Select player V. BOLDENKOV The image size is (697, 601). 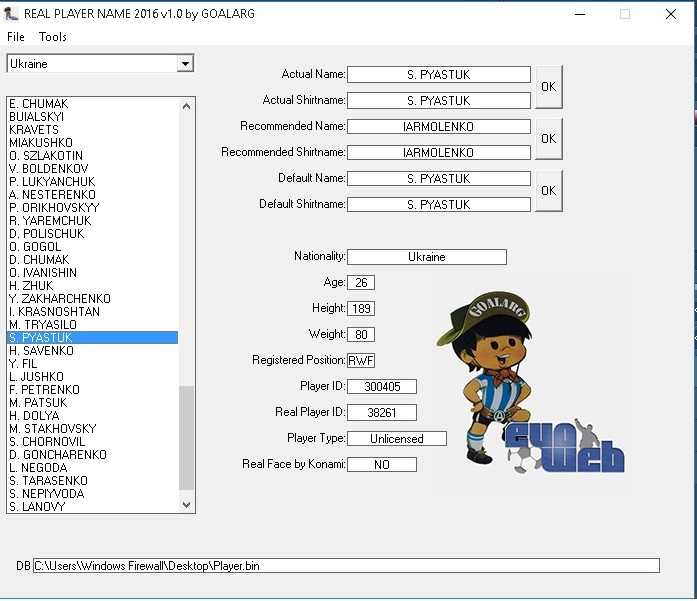click(x=92, y=168)
